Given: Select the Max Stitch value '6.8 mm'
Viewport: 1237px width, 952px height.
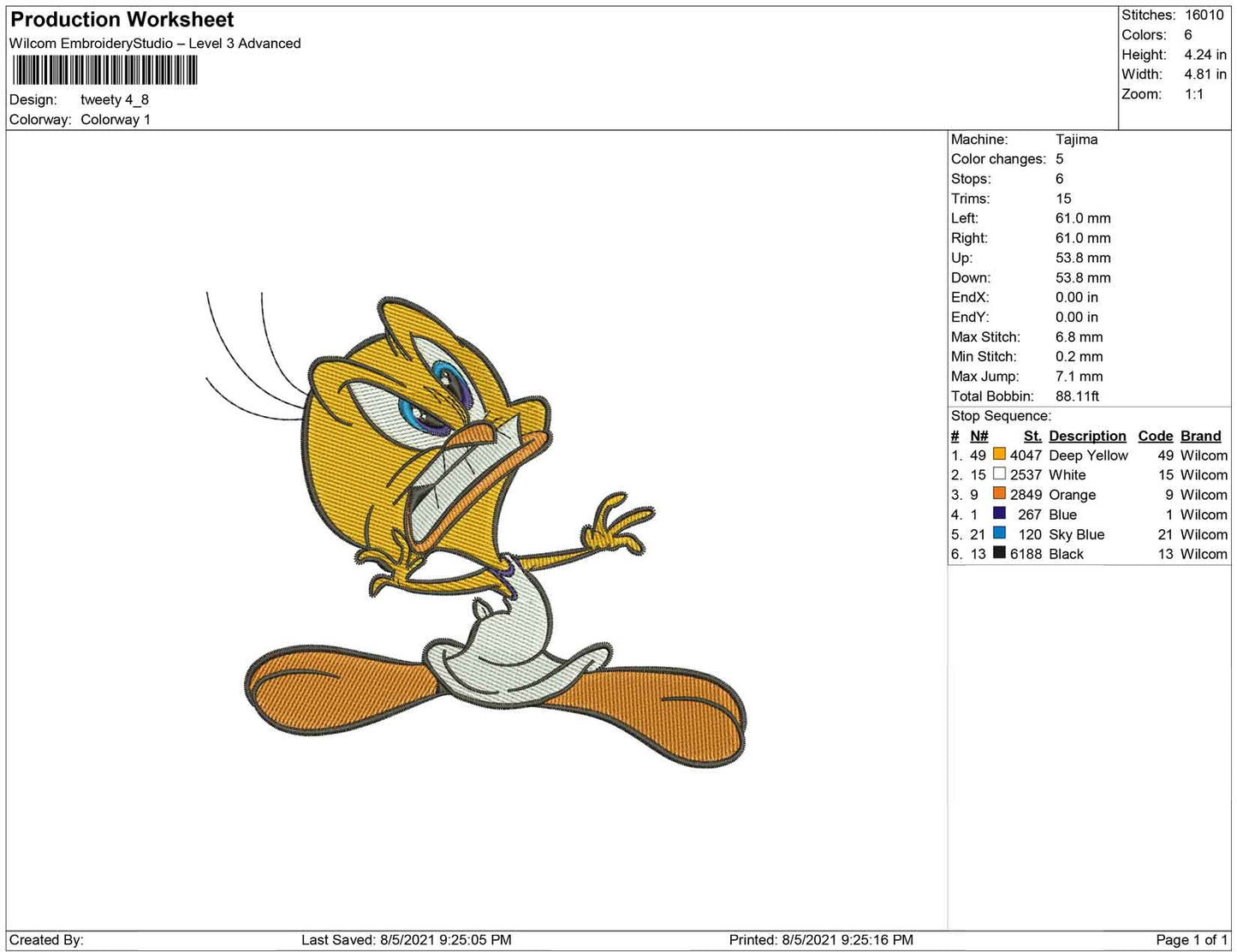Looking at the screenshot, I should [x=1079, y=337].
